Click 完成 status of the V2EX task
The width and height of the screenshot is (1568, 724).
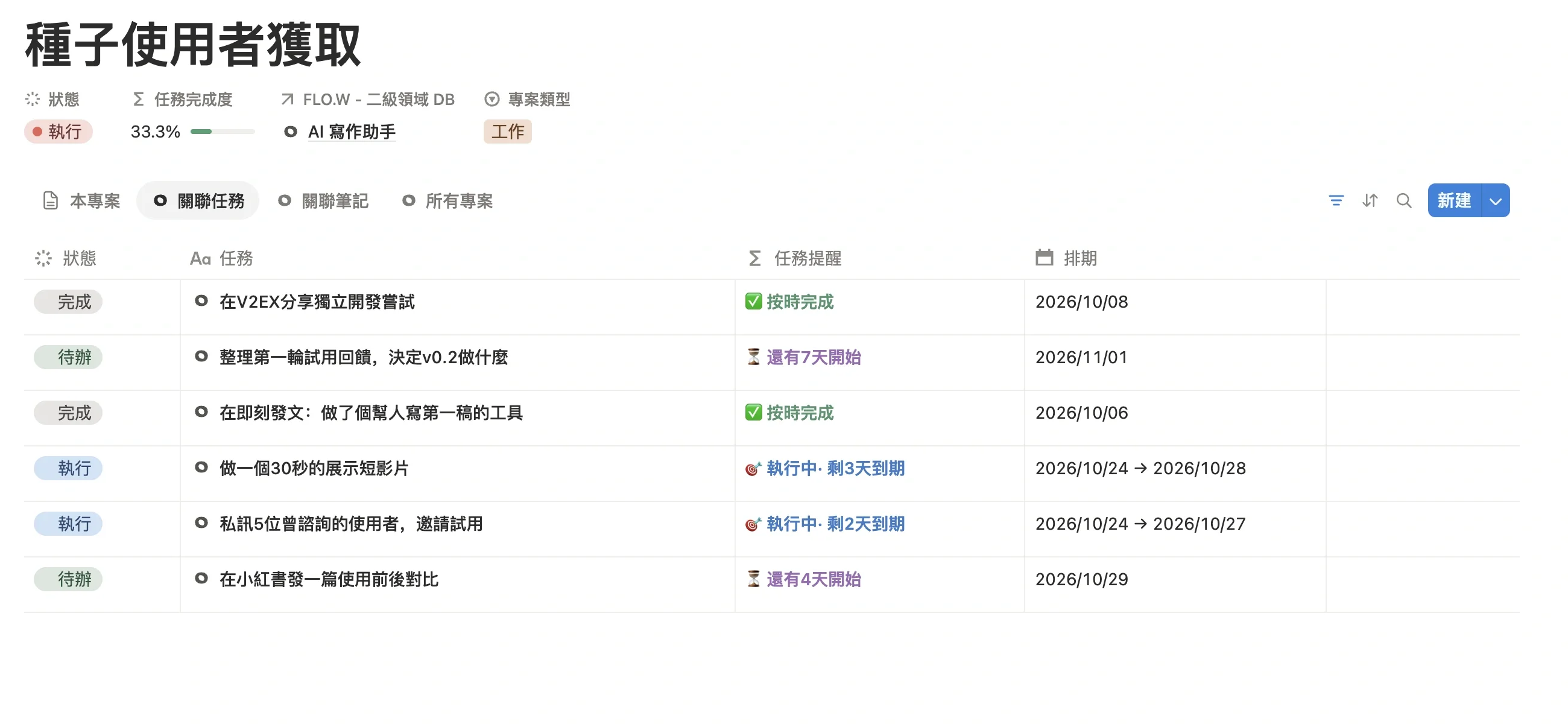[68, 302]
